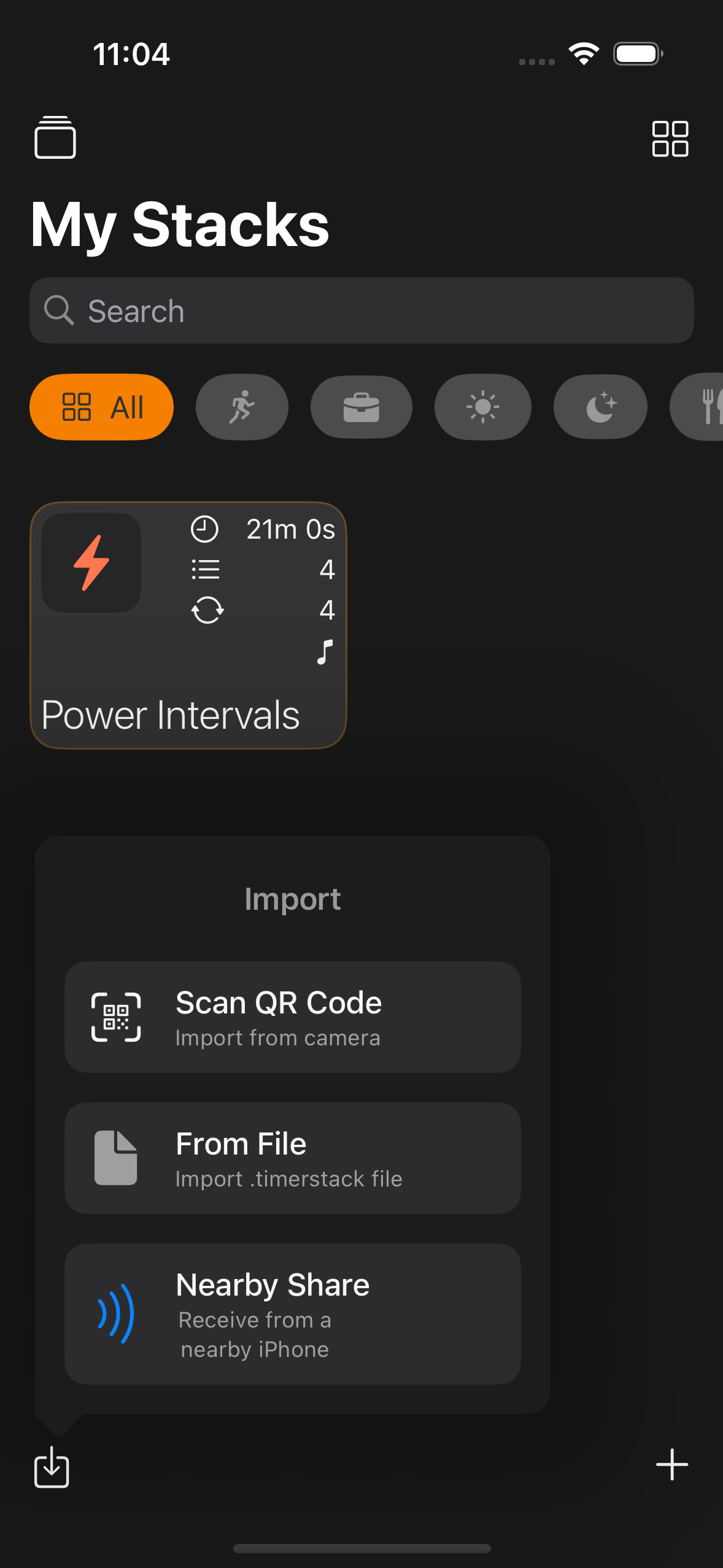Select the daytime sun filter icon
The height and width of the screenshot is (1568, 723).
click(x=482, y=407)
